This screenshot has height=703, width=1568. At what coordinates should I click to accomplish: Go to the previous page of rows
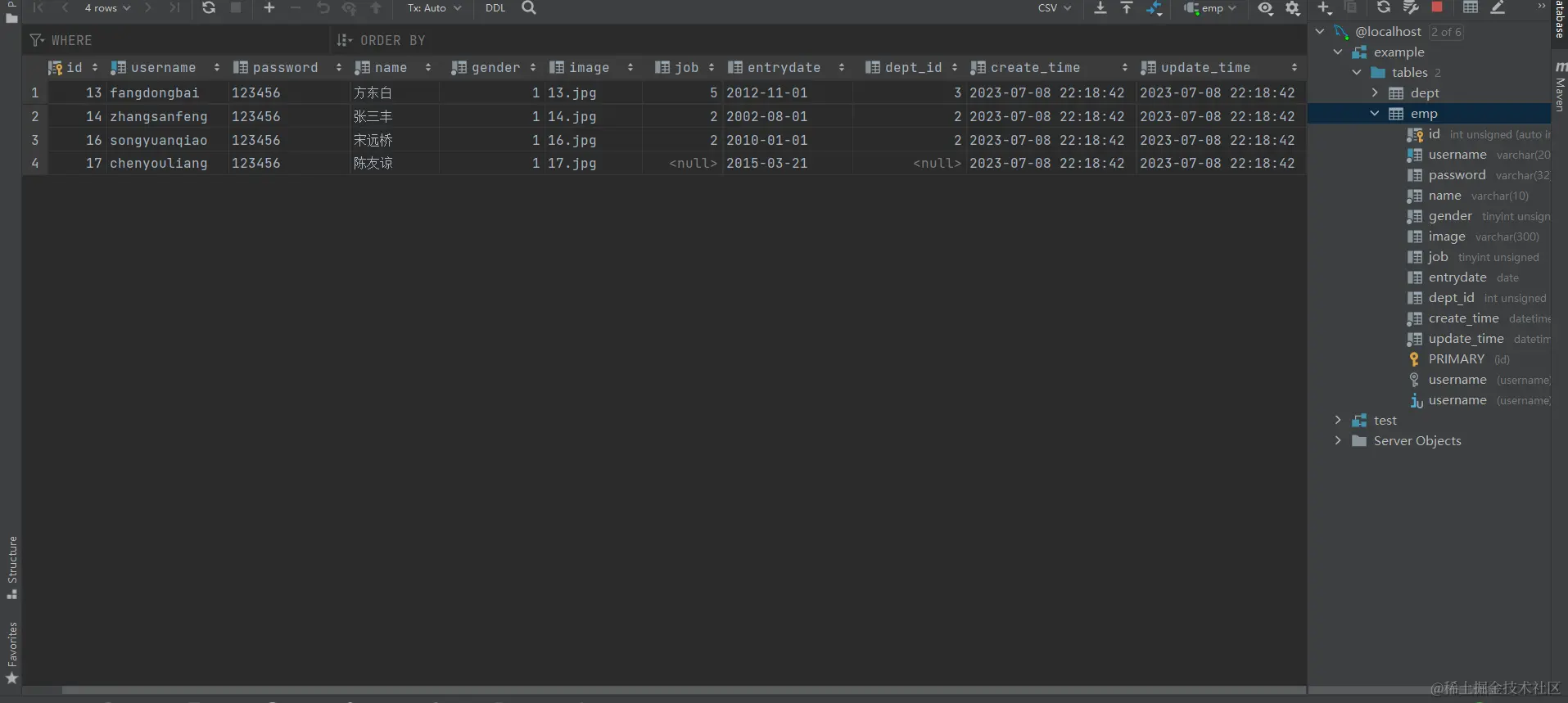pos(66,8)
